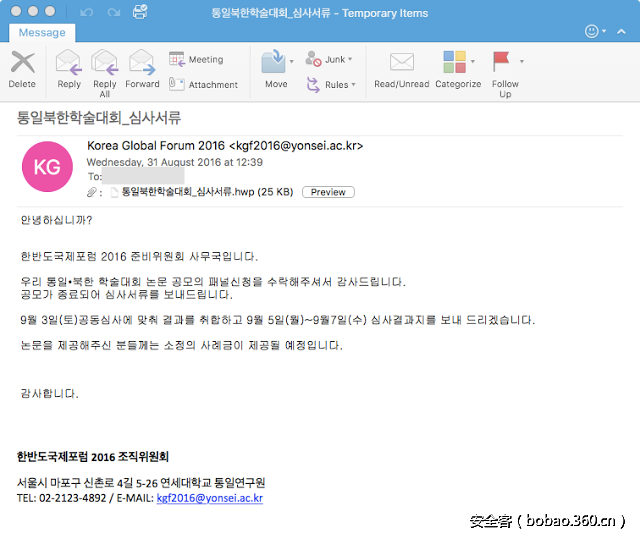Click the KG sender avatar
The image size is (640, 539).
pyautogui.click(x=47, y=166)
